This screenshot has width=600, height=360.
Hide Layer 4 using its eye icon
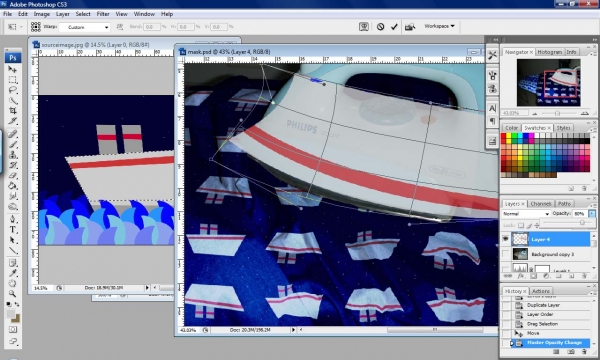[506, 239]
